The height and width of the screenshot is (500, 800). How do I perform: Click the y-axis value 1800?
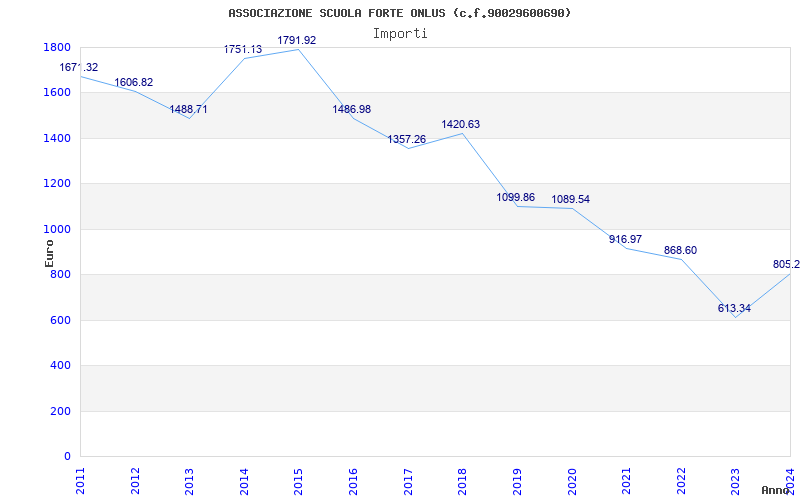[x=57, y=47]
